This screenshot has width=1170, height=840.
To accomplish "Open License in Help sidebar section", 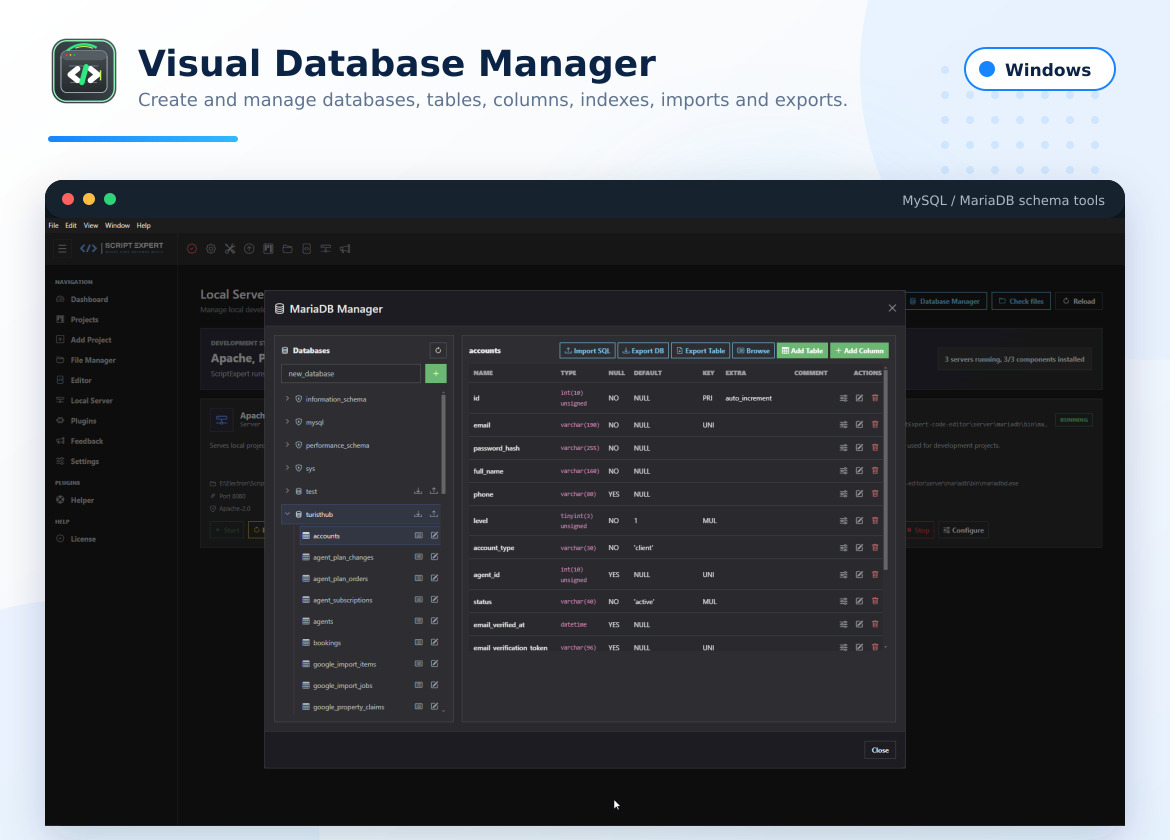I will [x=83, y=539].
